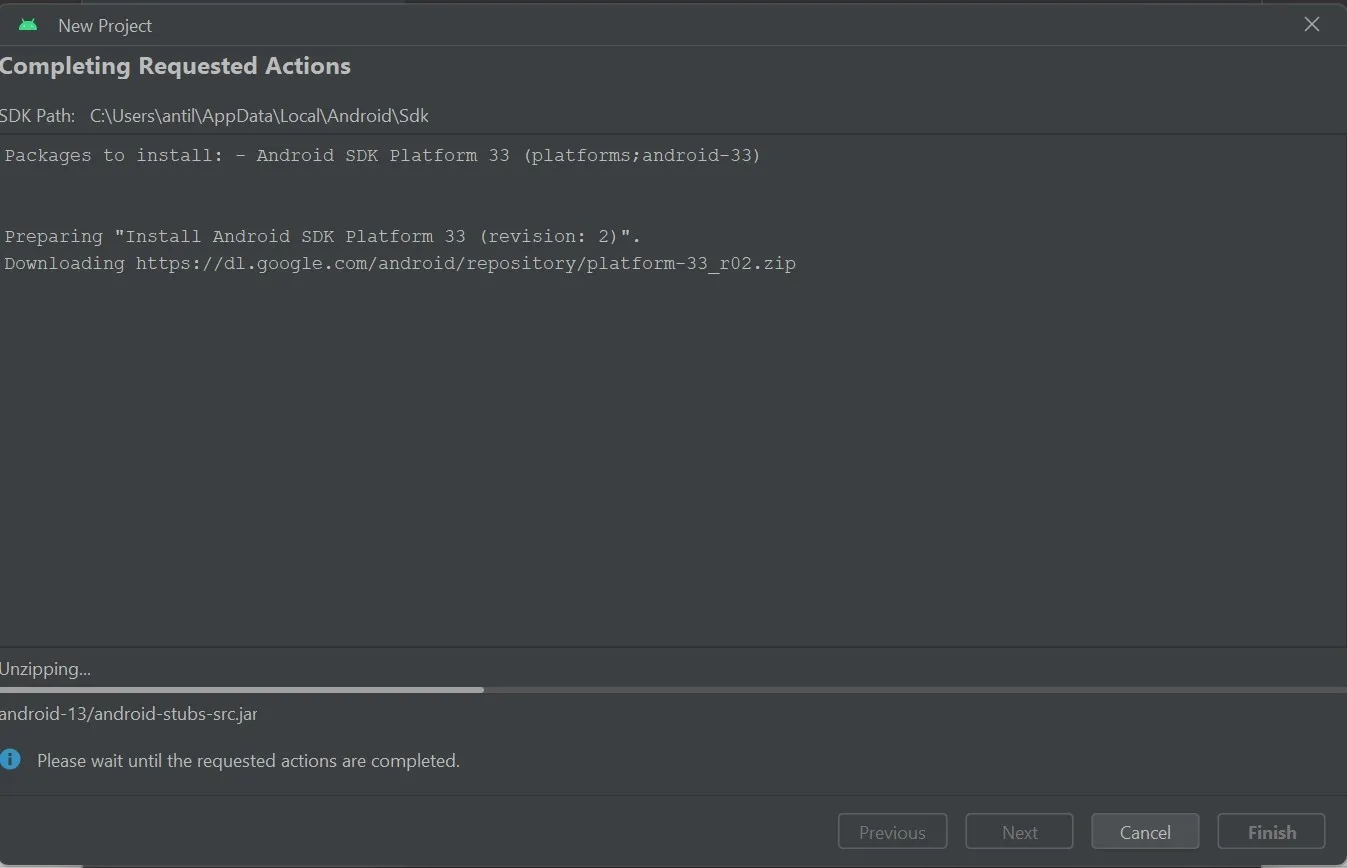Click the Unzipping status label
The width and height of the screenshot is (1347, 868).
click(x=45, y=669)
